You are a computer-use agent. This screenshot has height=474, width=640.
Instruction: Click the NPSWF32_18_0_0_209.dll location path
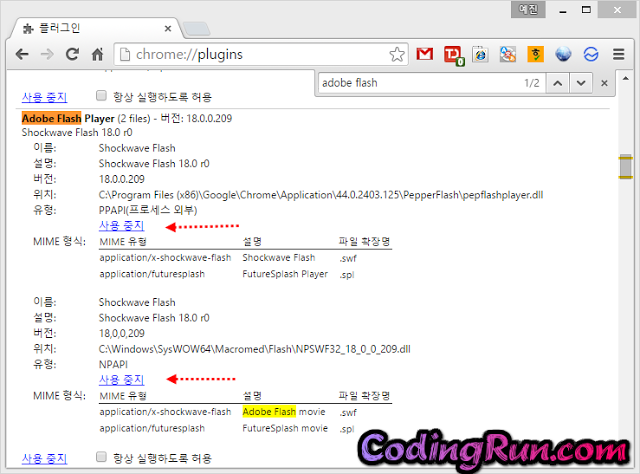[255, 349]
